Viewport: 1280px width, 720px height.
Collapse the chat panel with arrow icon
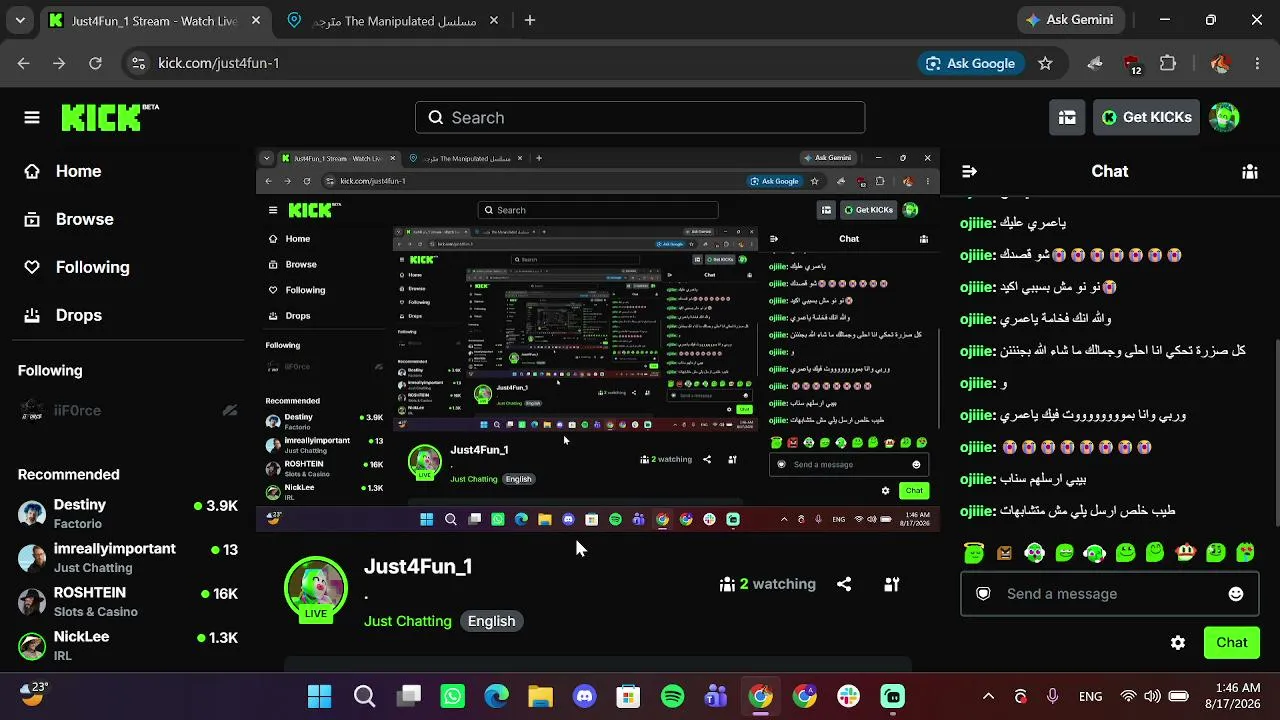(x=969, y=172)
